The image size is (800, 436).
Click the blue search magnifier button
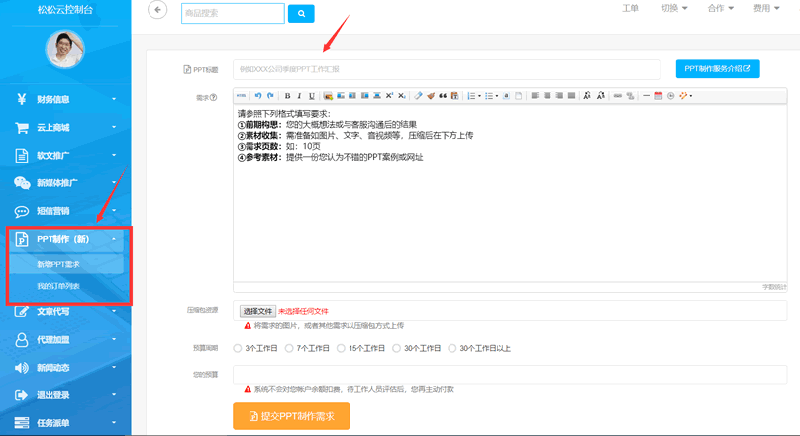pos(301,14)
